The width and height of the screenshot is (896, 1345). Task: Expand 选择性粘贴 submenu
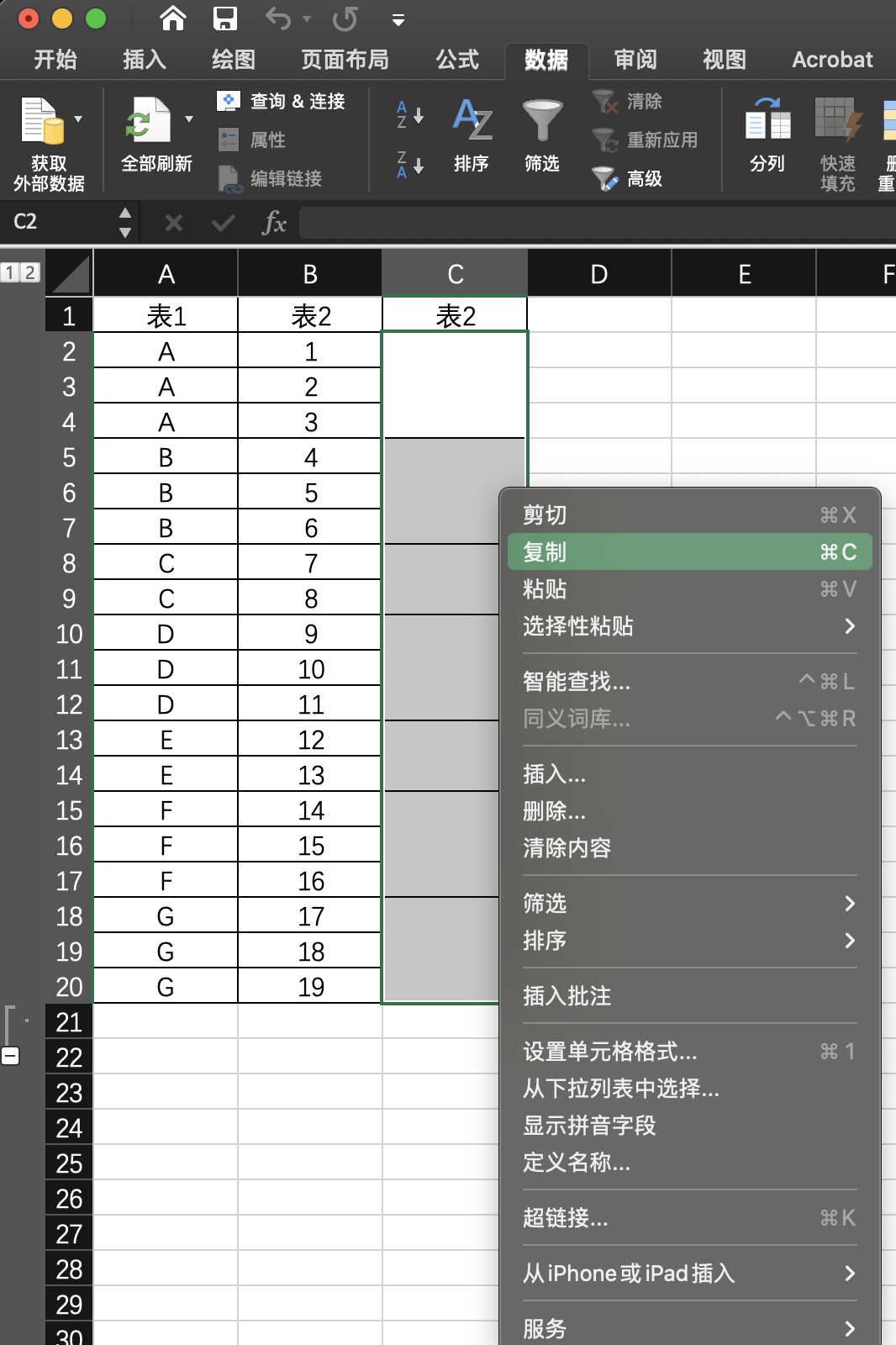coord(689,625)
